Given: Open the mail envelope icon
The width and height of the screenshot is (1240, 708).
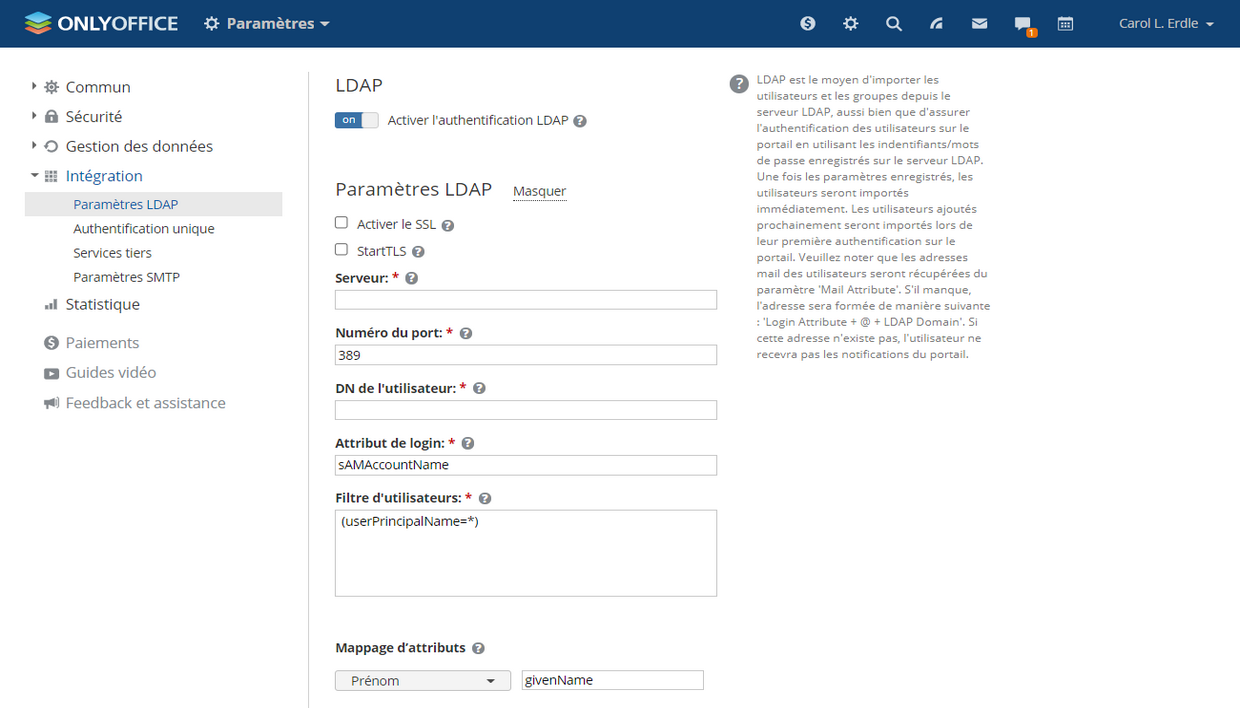Looking at the screenshot, I should pos(980,23).
